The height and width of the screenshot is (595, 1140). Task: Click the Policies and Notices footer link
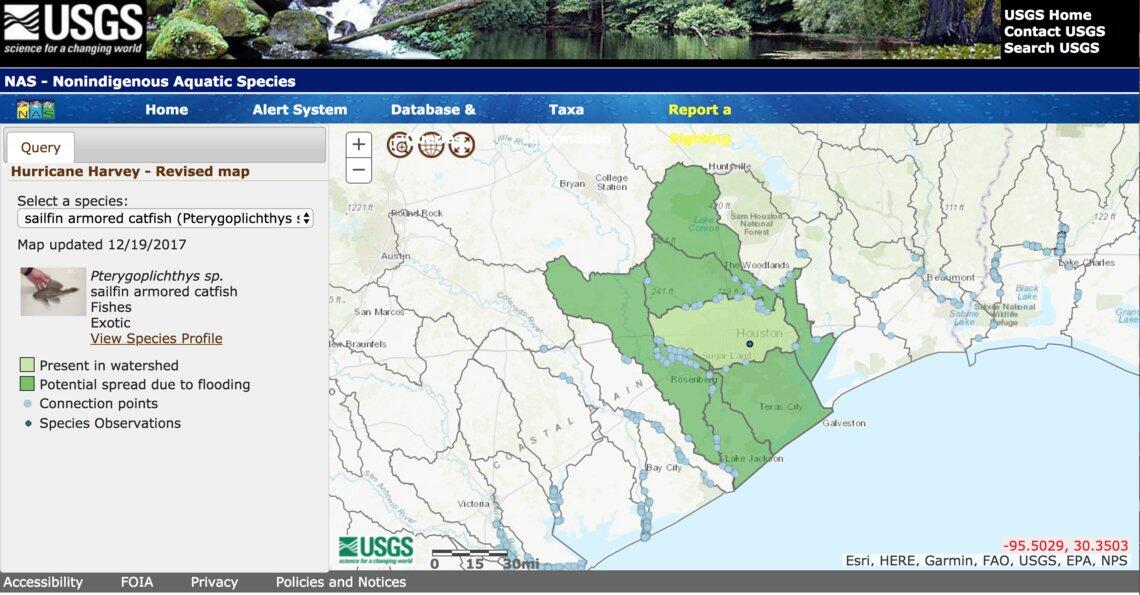tap(339, 581)
